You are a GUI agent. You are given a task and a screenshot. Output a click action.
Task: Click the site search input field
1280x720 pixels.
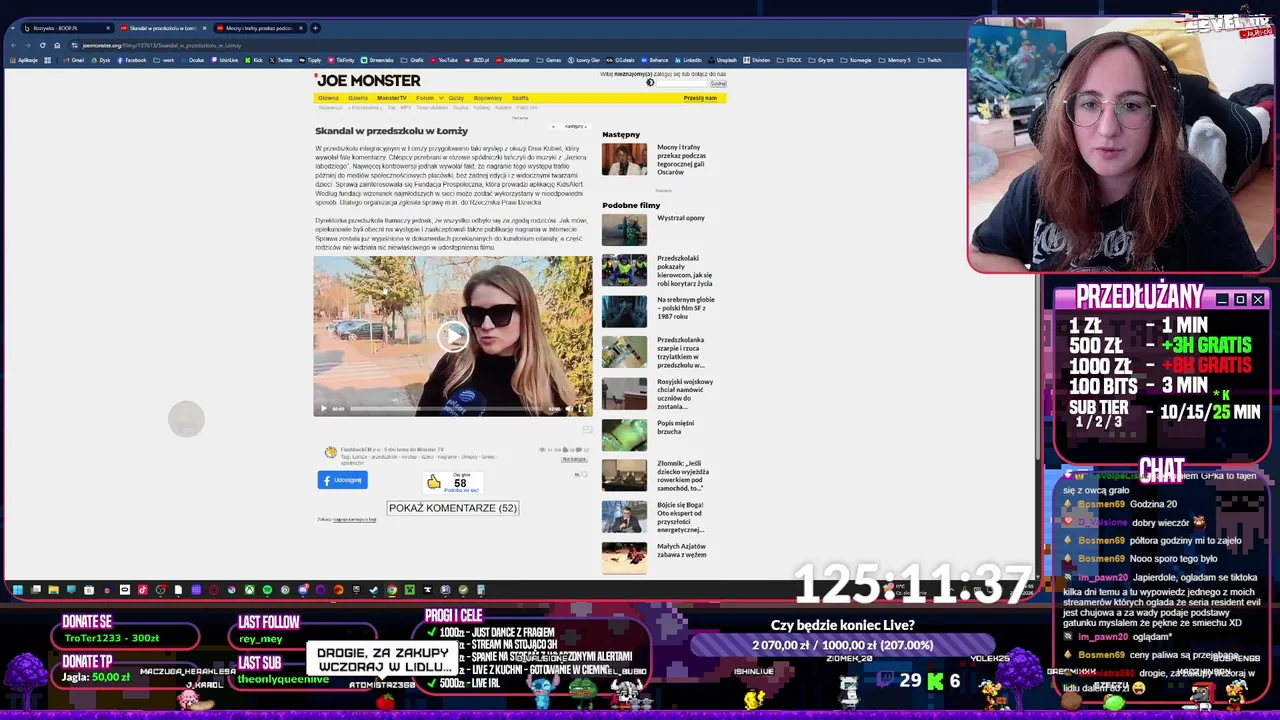pyautogui.click(x=682, y=84)
